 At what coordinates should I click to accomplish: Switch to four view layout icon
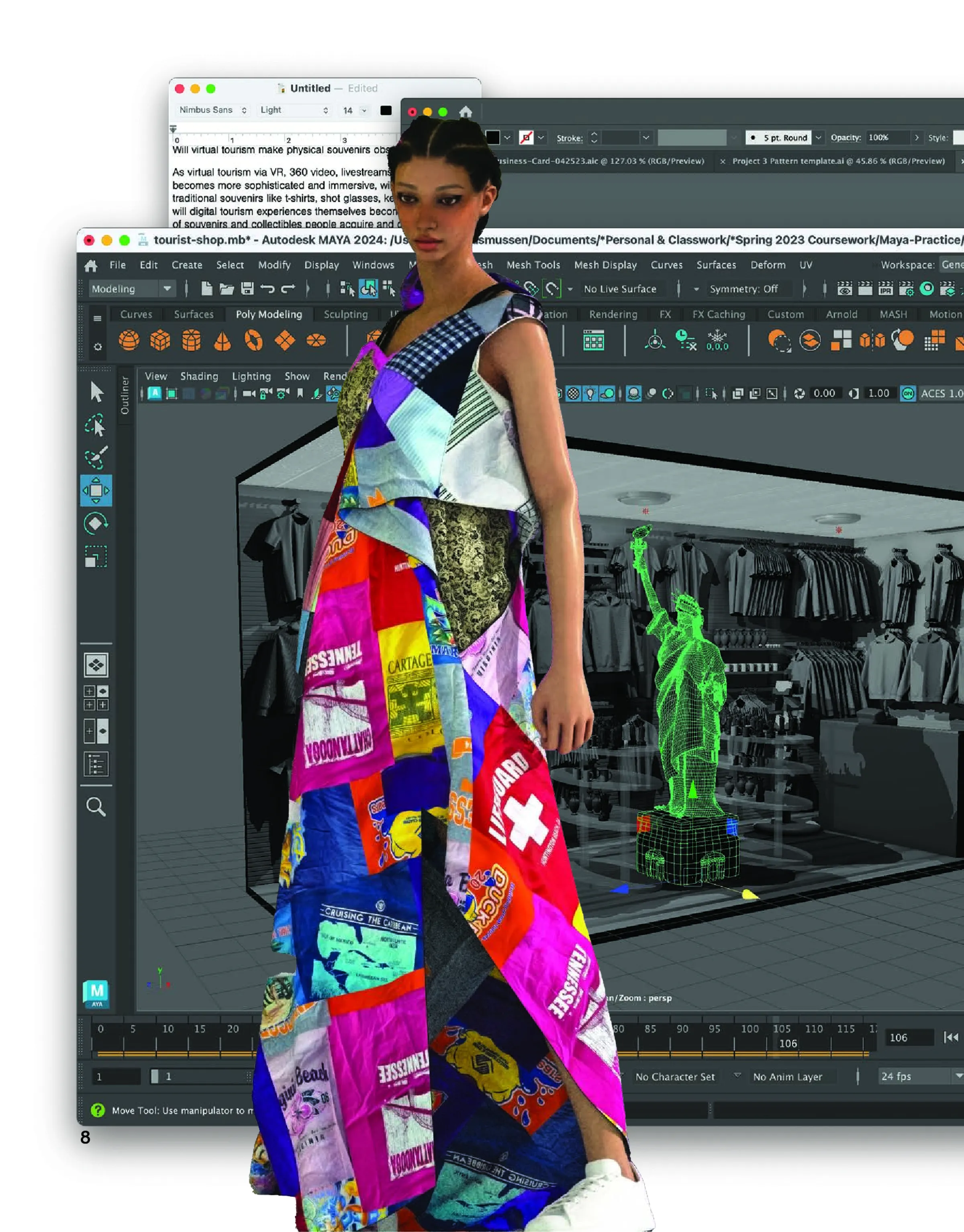(96, 698)
